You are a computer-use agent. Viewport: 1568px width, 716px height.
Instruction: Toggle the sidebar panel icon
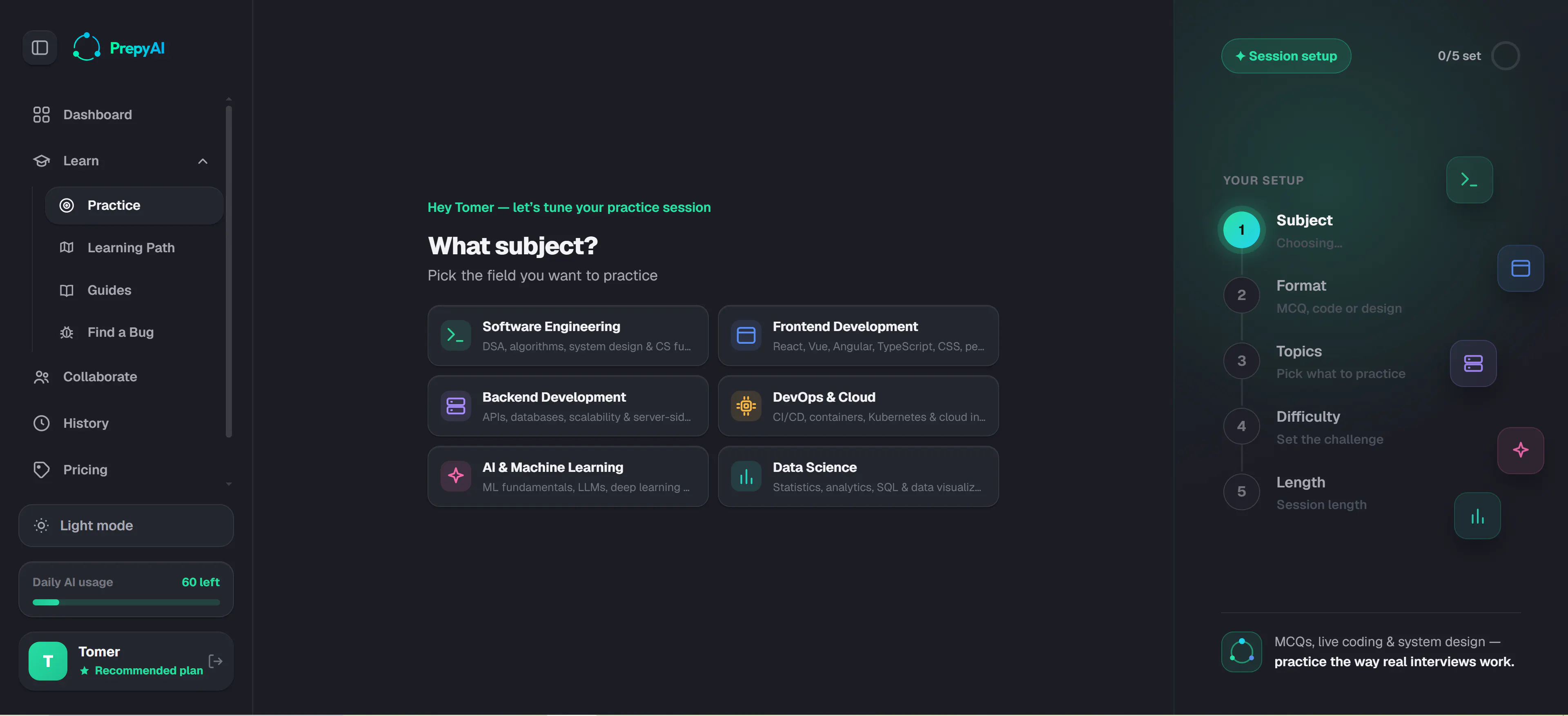pos(40,47)
